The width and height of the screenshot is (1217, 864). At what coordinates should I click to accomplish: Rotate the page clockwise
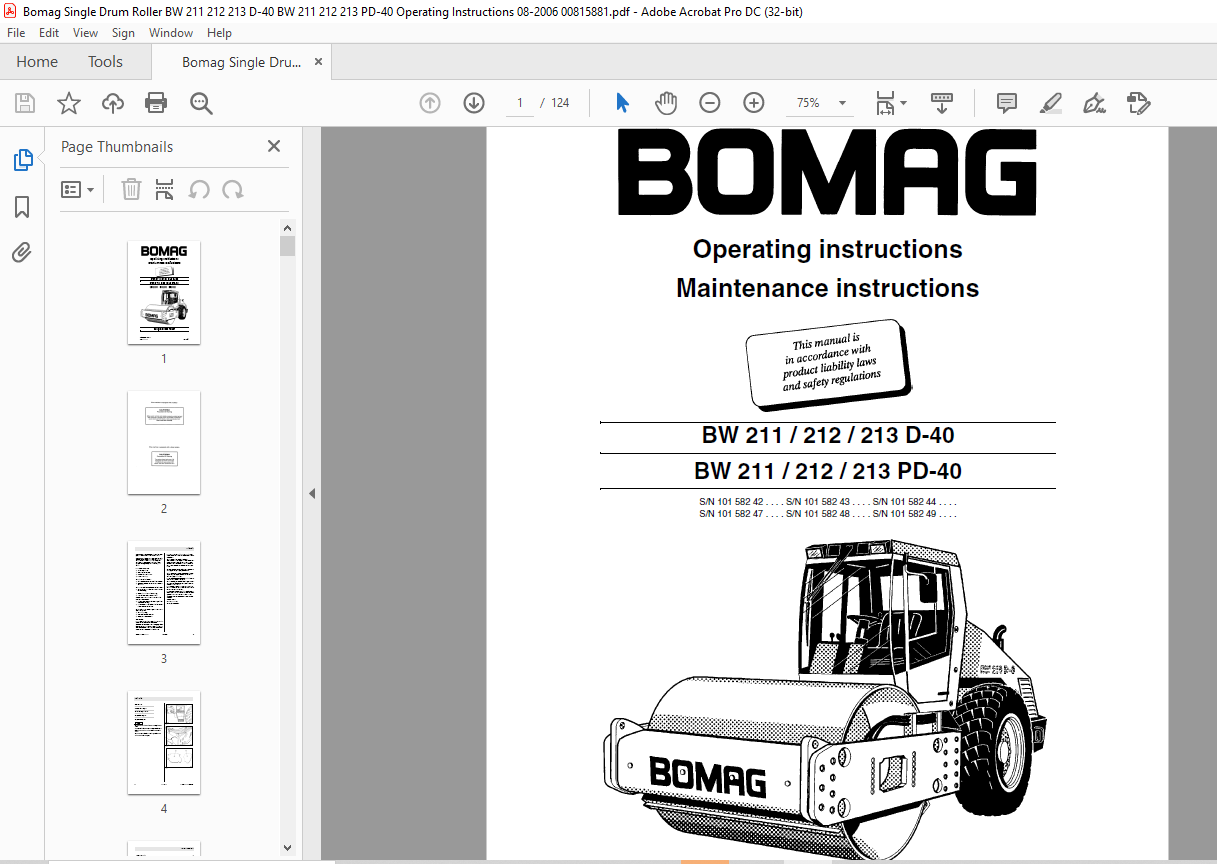click(233, 189)
